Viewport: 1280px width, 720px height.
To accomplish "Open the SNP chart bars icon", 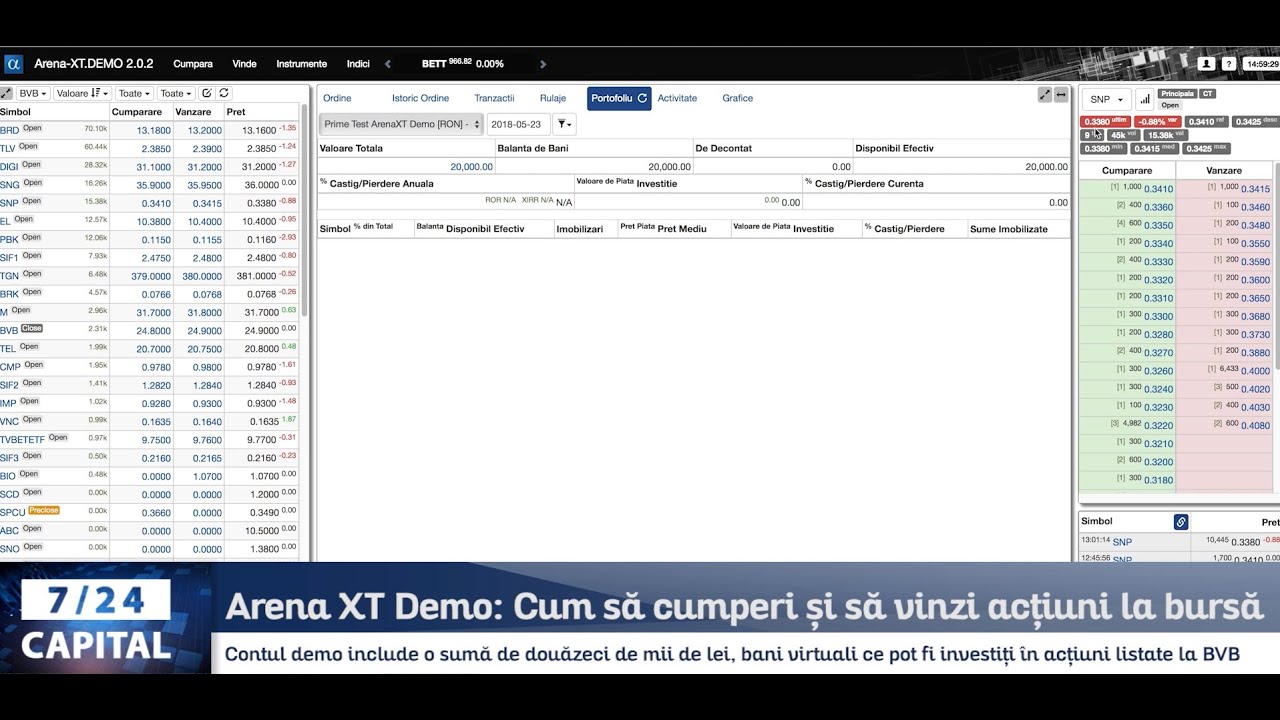I will (x=1144, y=99).
